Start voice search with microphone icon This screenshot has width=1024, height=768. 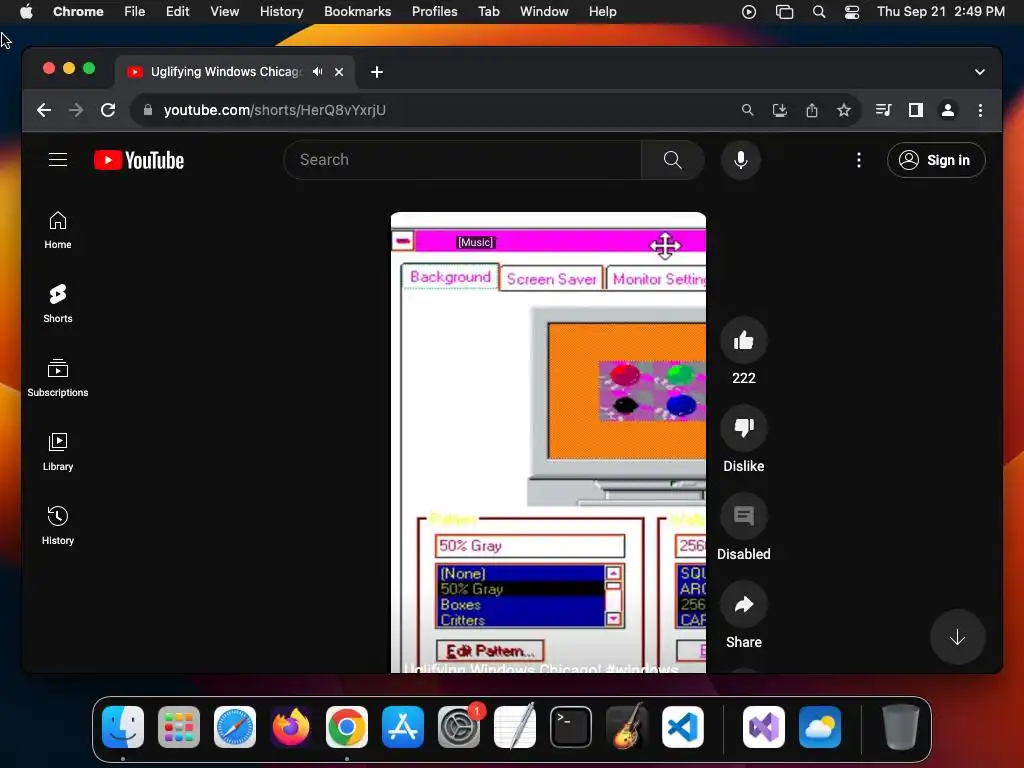pos(741,160)
